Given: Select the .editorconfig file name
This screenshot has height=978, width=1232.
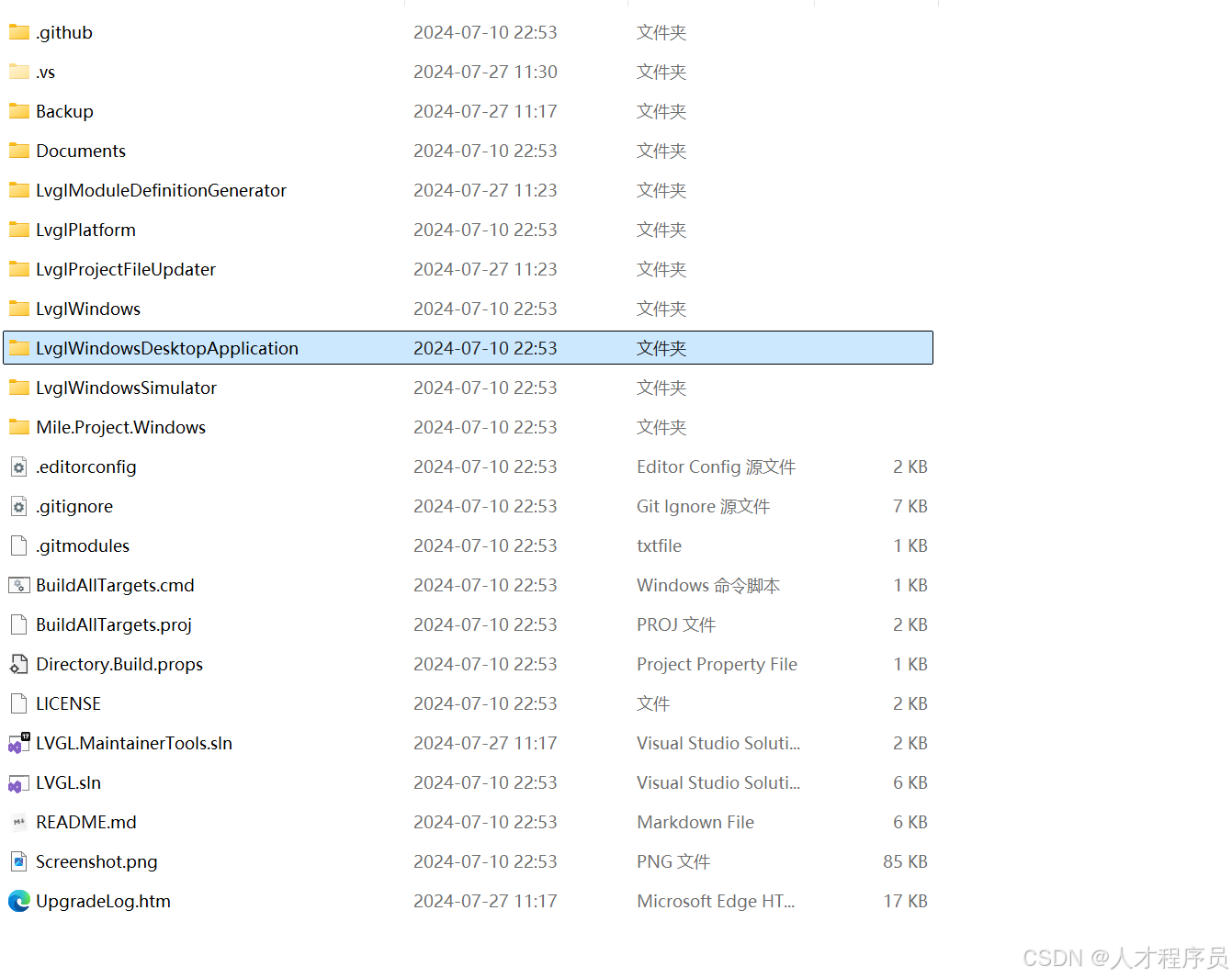Looking at the screenshot, I should click(x=86, y=467).
